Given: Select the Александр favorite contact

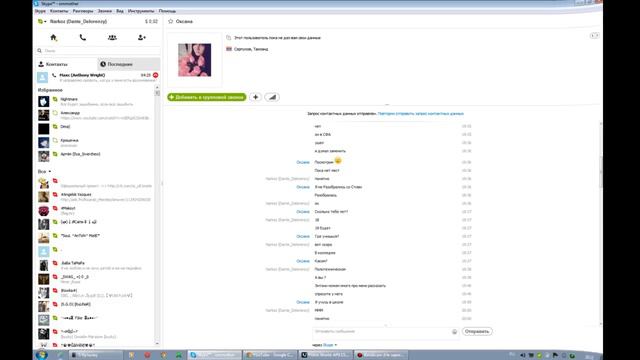Looking at the screenshot, I should point(96,115).
